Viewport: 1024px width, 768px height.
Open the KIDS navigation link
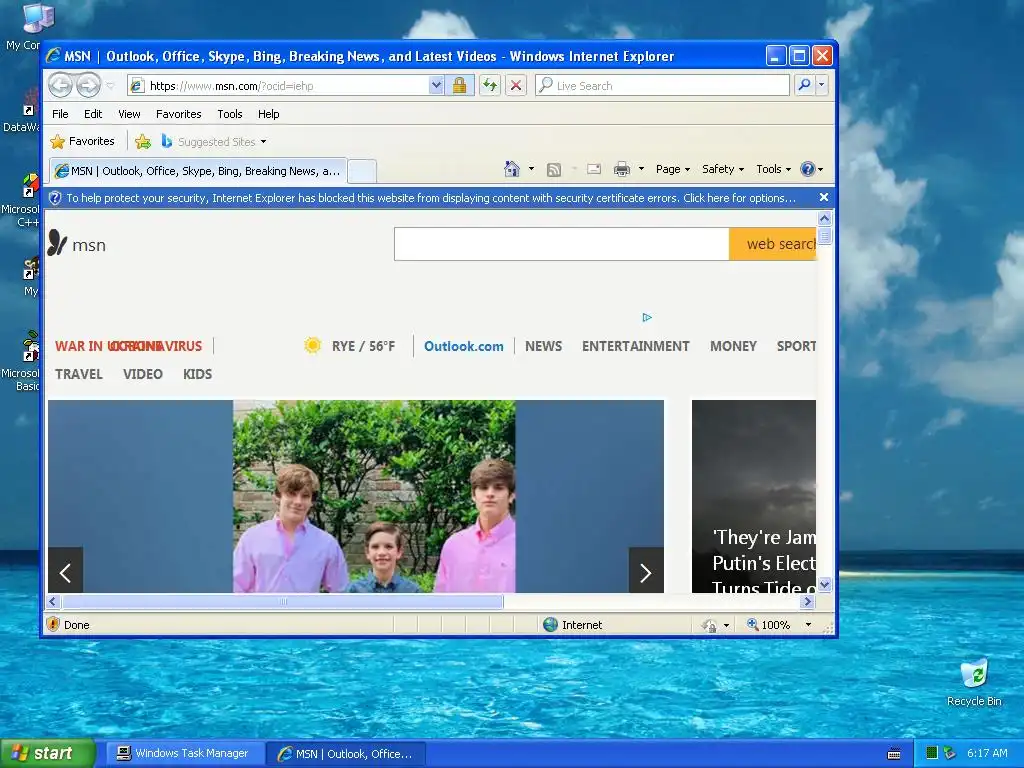coord(197,374)
